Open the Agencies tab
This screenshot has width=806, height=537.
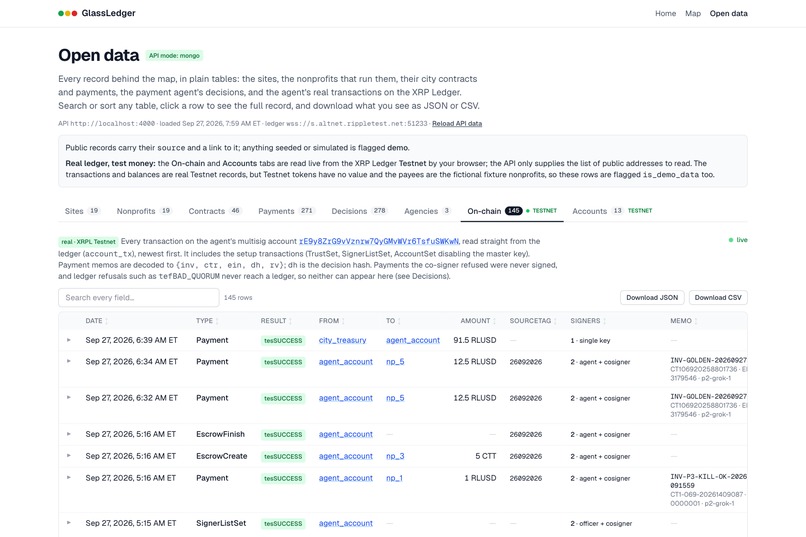tap(427, 211)
